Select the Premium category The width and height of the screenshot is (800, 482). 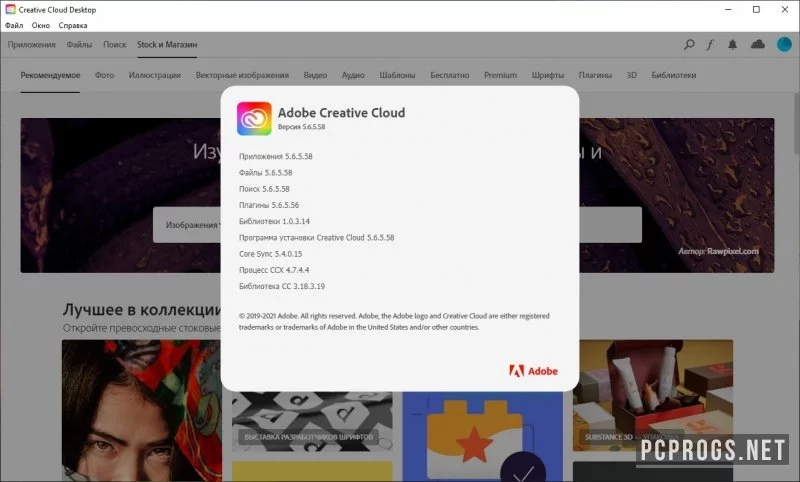pos(500,75)
